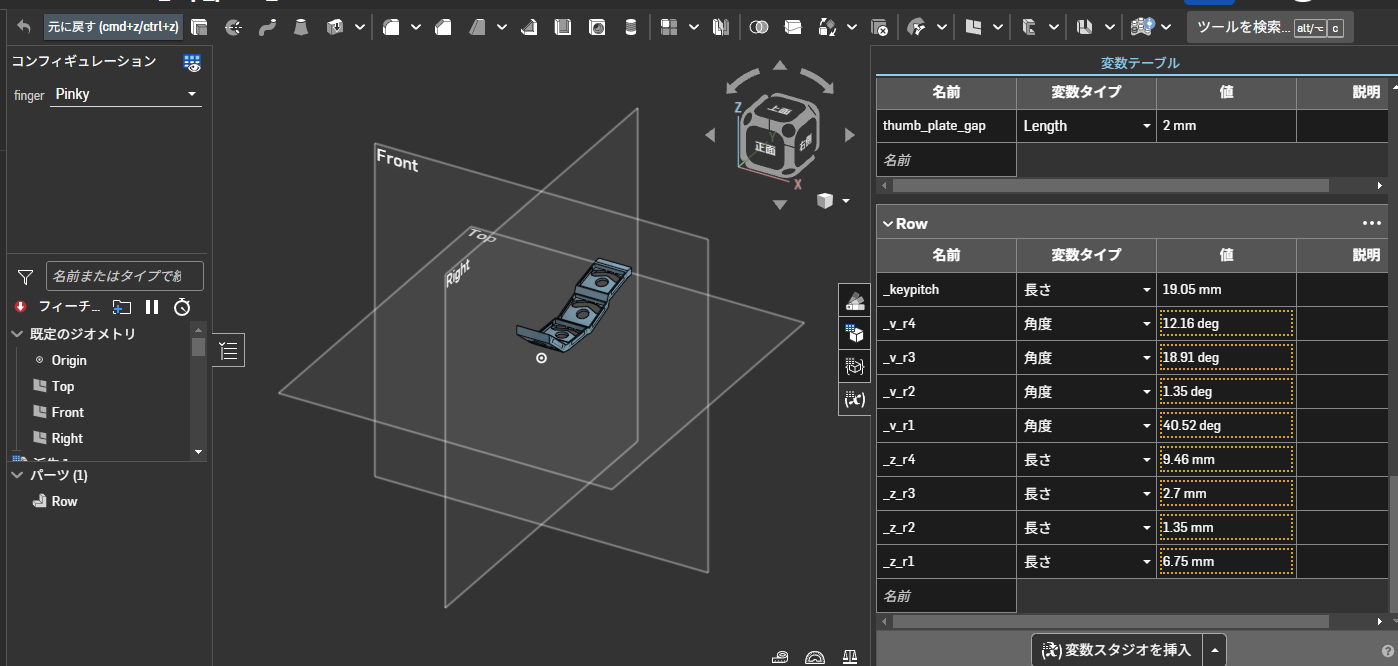The height and width of the screenshot is (666, 1398).
Task: Select the Thicken tool
Action: click(336, 27)
